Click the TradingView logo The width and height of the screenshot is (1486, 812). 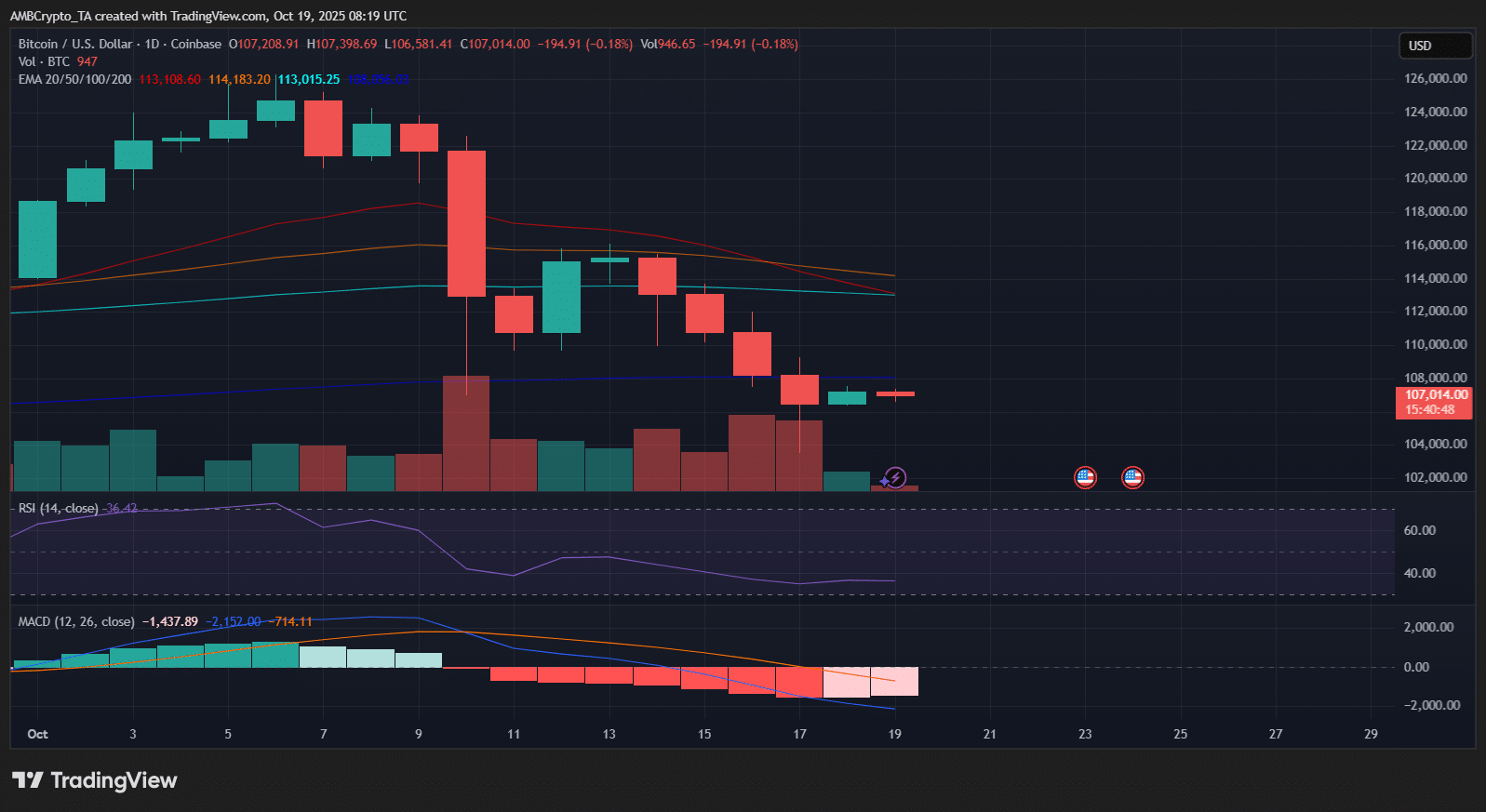coord(94,780)
